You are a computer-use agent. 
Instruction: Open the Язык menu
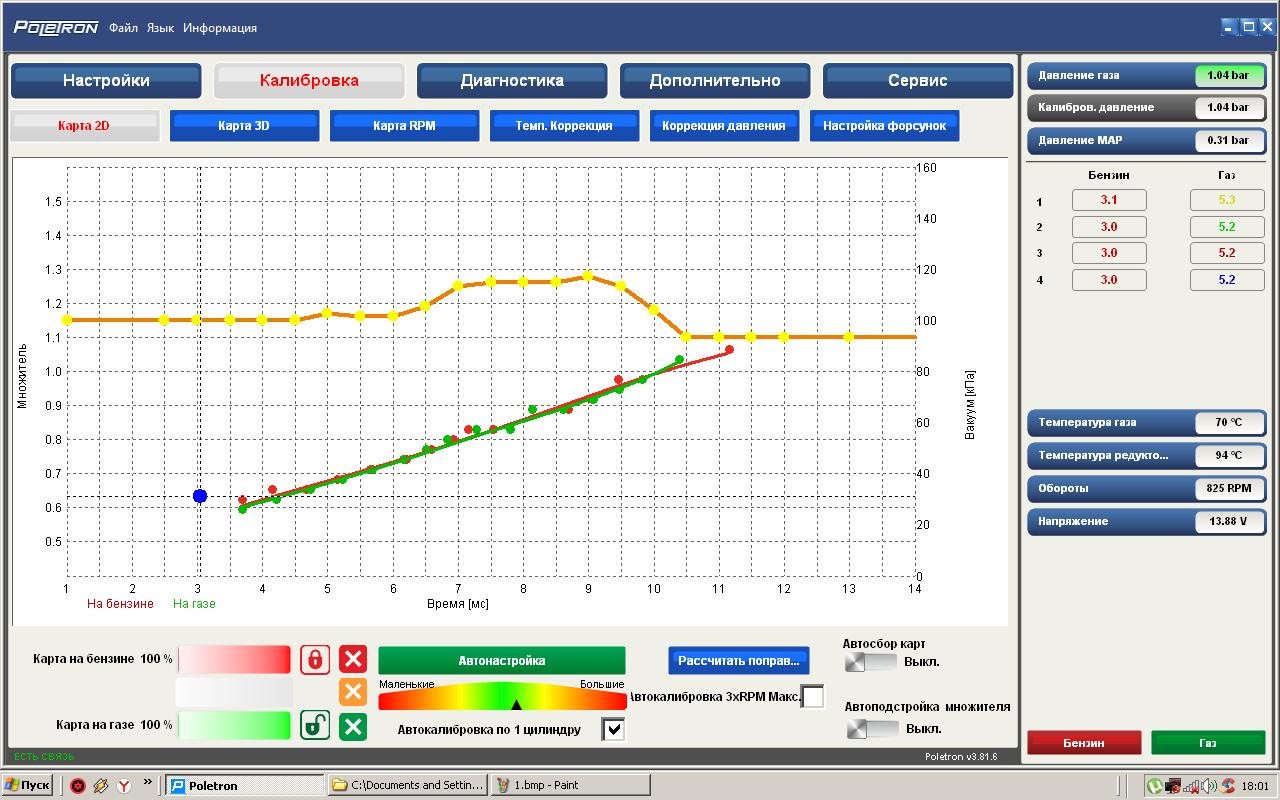[160, 28]
